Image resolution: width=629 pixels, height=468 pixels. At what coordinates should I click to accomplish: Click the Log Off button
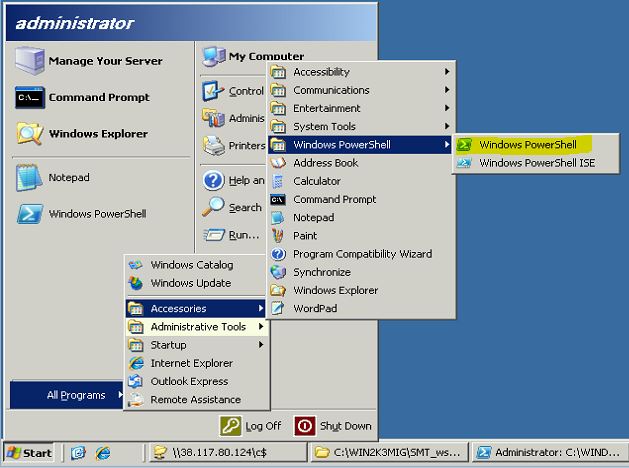coord(251,426)
